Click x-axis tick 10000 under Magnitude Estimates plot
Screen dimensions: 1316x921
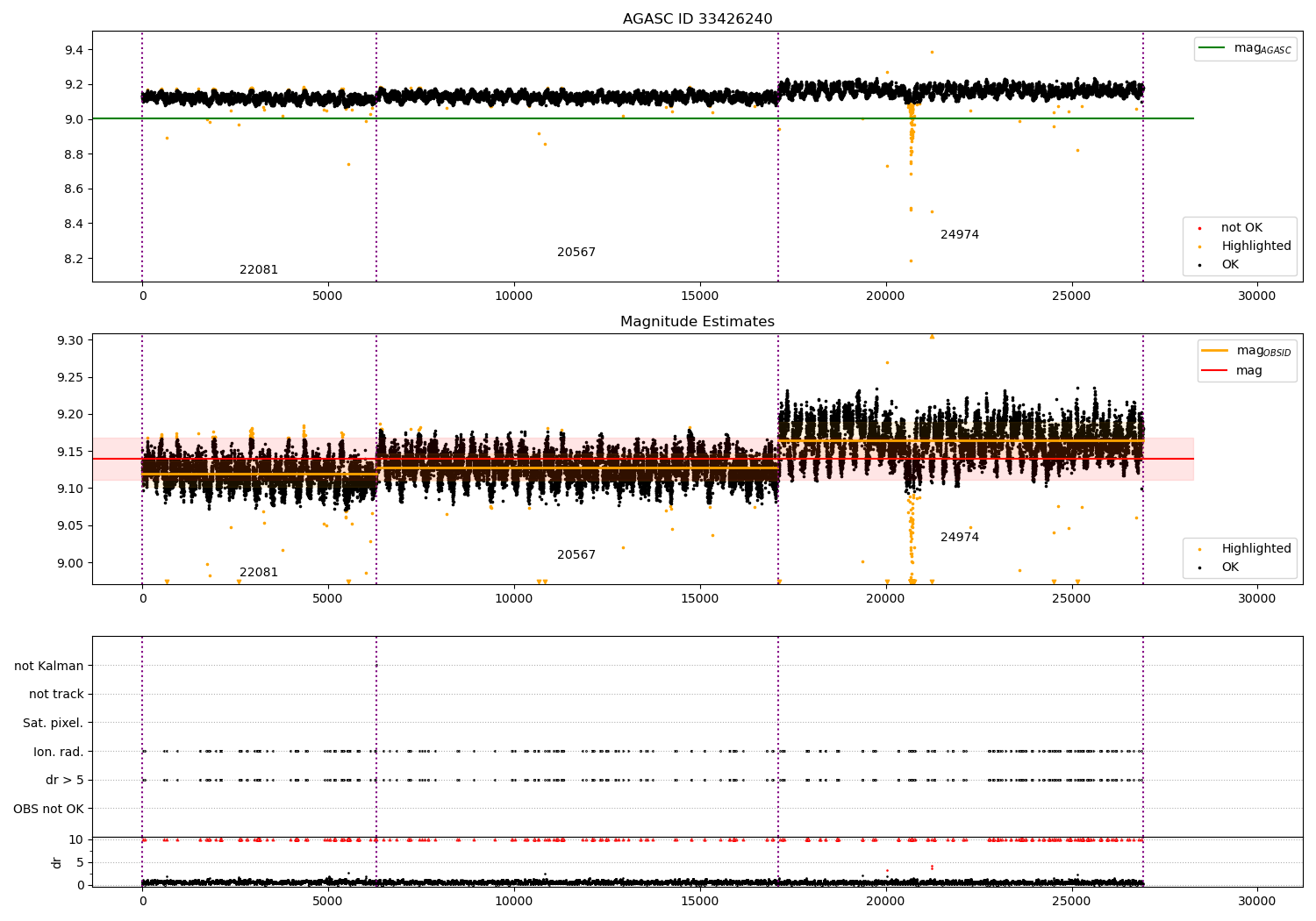pos(514,599)
